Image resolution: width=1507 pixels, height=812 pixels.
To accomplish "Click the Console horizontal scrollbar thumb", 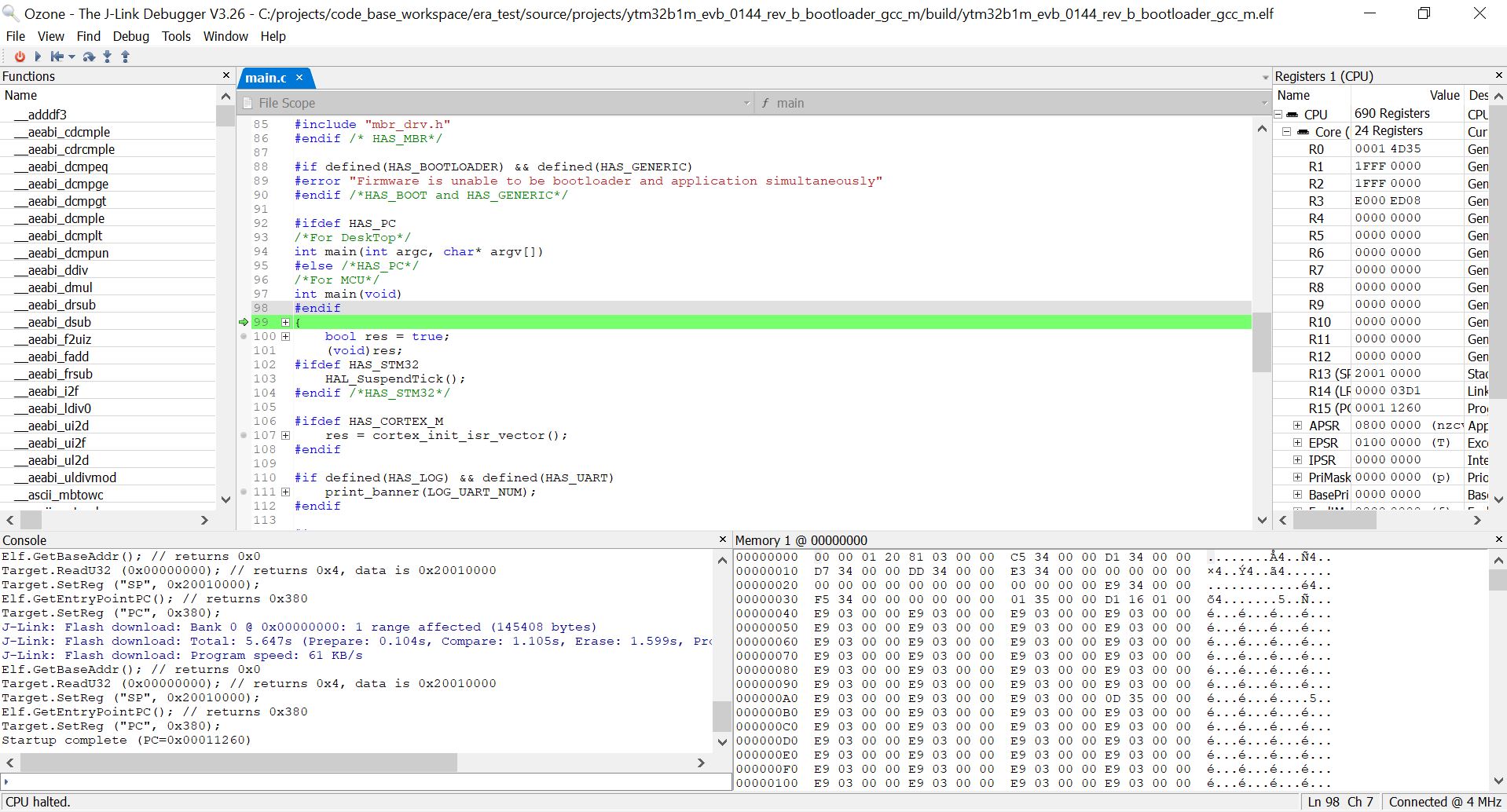I will click(238, 763).
